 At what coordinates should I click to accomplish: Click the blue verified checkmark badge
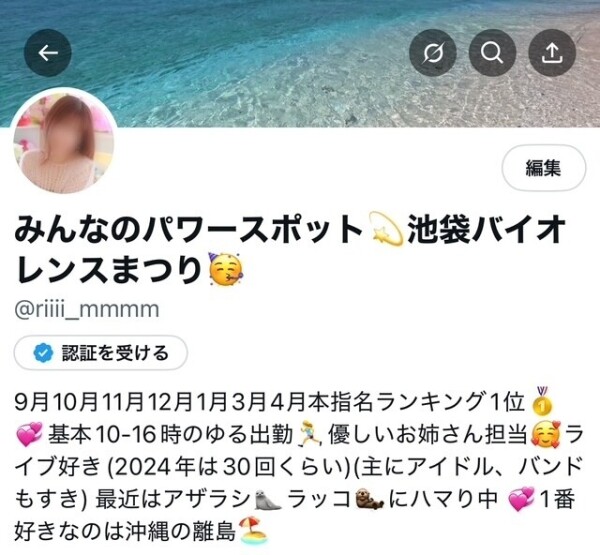tap(43, 353)
